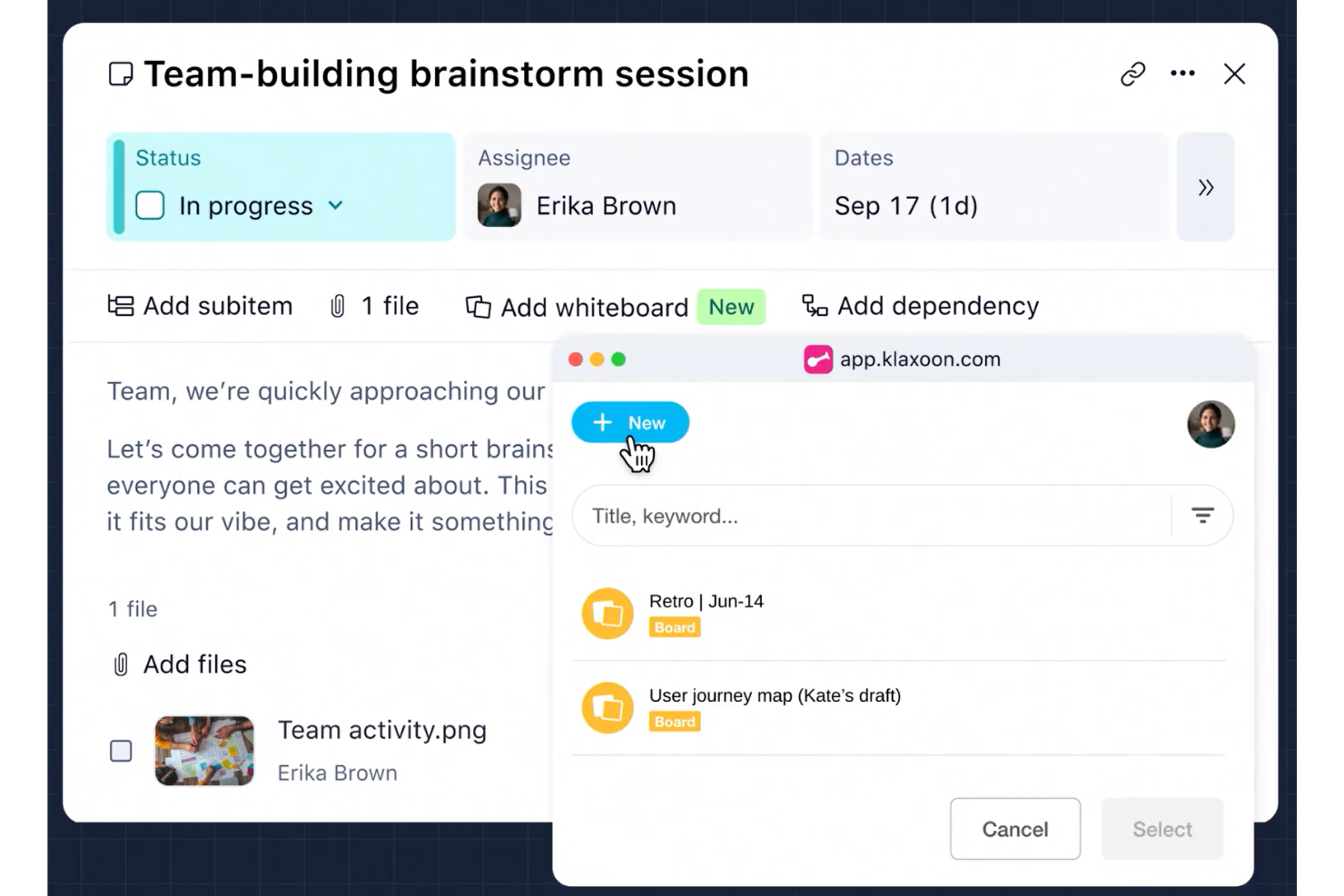Screen dimensions: 1344x896
Task: Check the In progress status checkbox
Action: [150, 205]
